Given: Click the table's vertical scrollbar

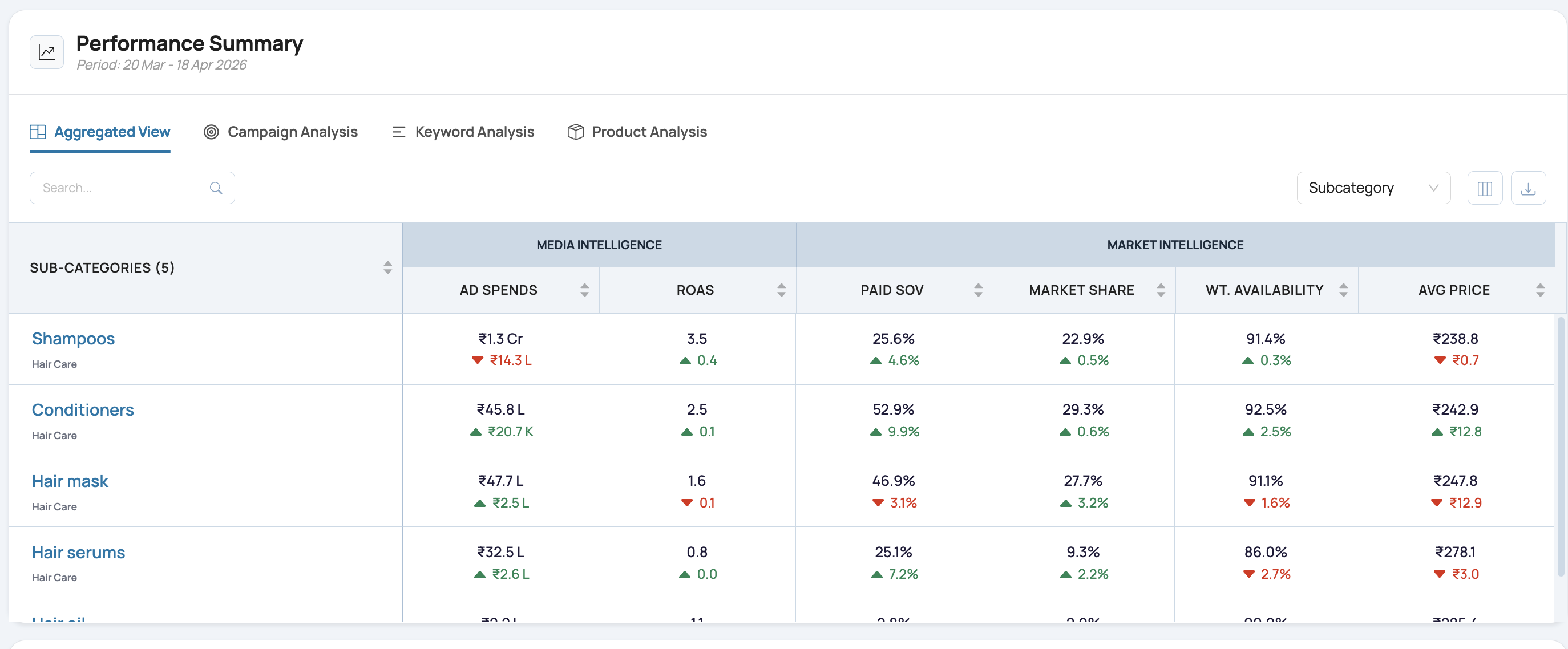Looking at the screenshot, I should 1561,445.
